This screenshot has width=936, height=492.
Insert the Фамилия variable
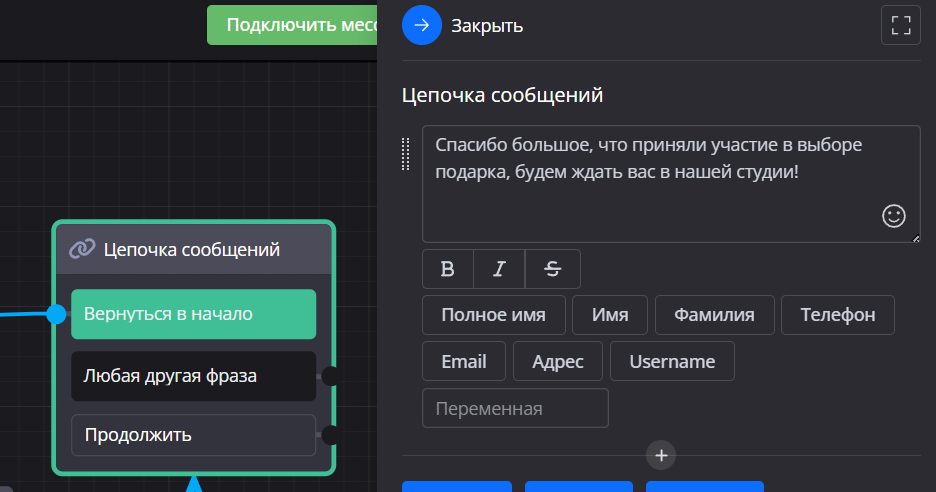pos(714,315)
